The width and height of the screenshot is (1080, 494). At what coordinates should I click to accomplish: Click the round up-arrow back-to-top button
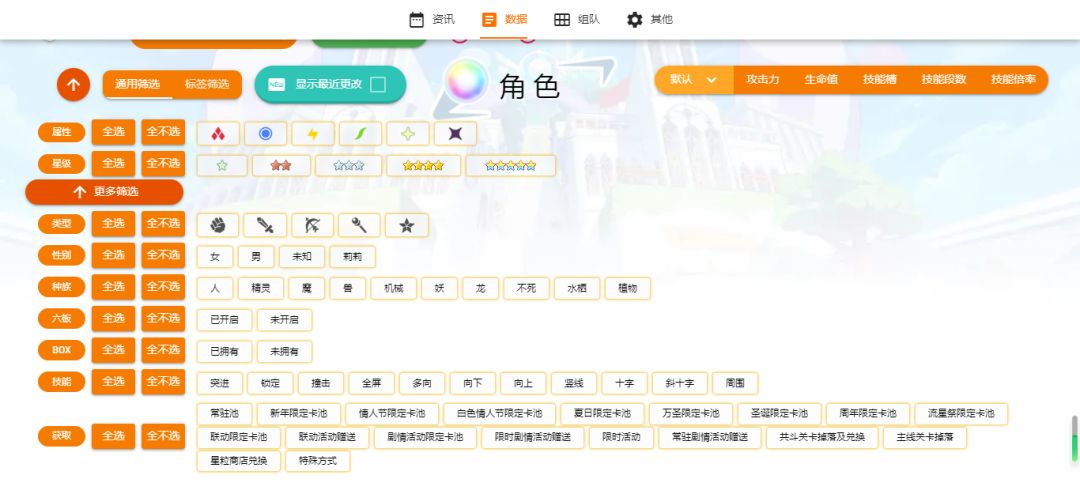pyautogui.click(x=74, y=85)
